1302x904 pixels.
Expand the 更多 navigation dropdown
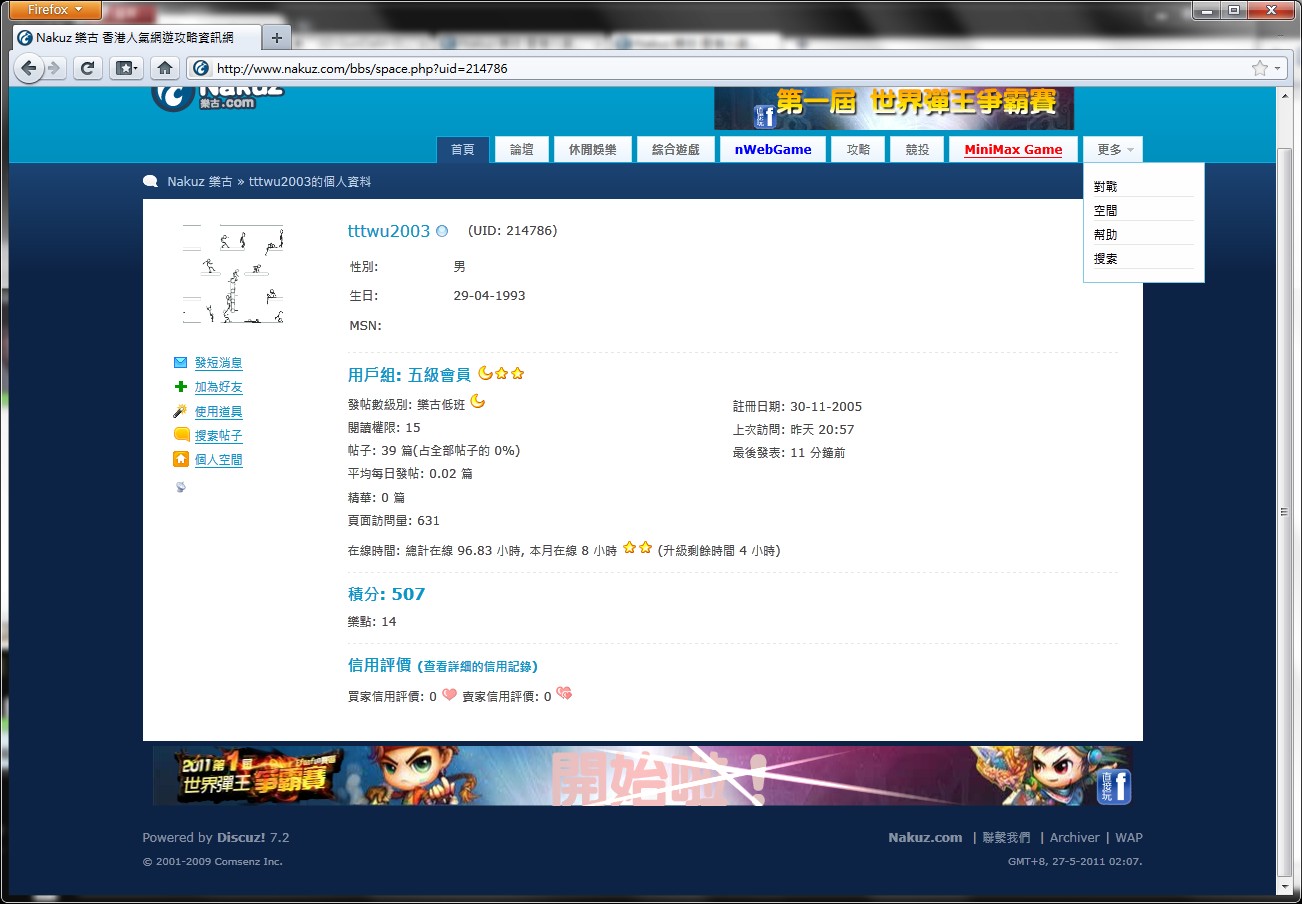point(1114,150)
